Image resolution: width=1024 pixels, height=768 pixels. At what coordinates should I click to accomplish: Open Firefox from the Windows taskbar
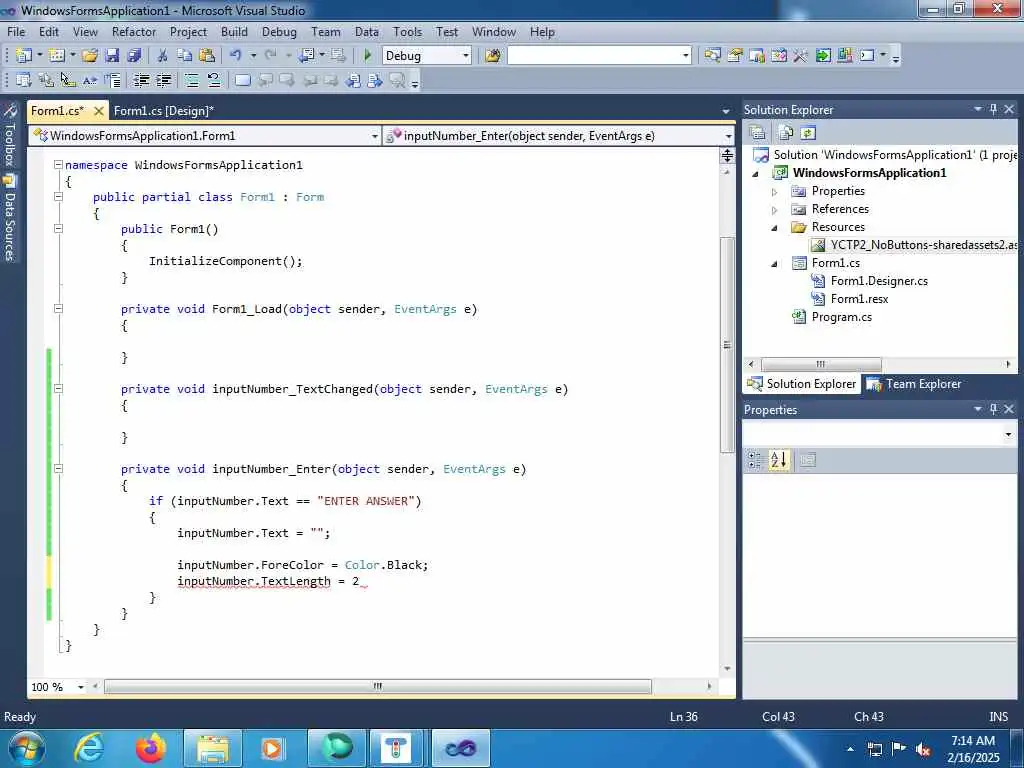pos(150,748)
